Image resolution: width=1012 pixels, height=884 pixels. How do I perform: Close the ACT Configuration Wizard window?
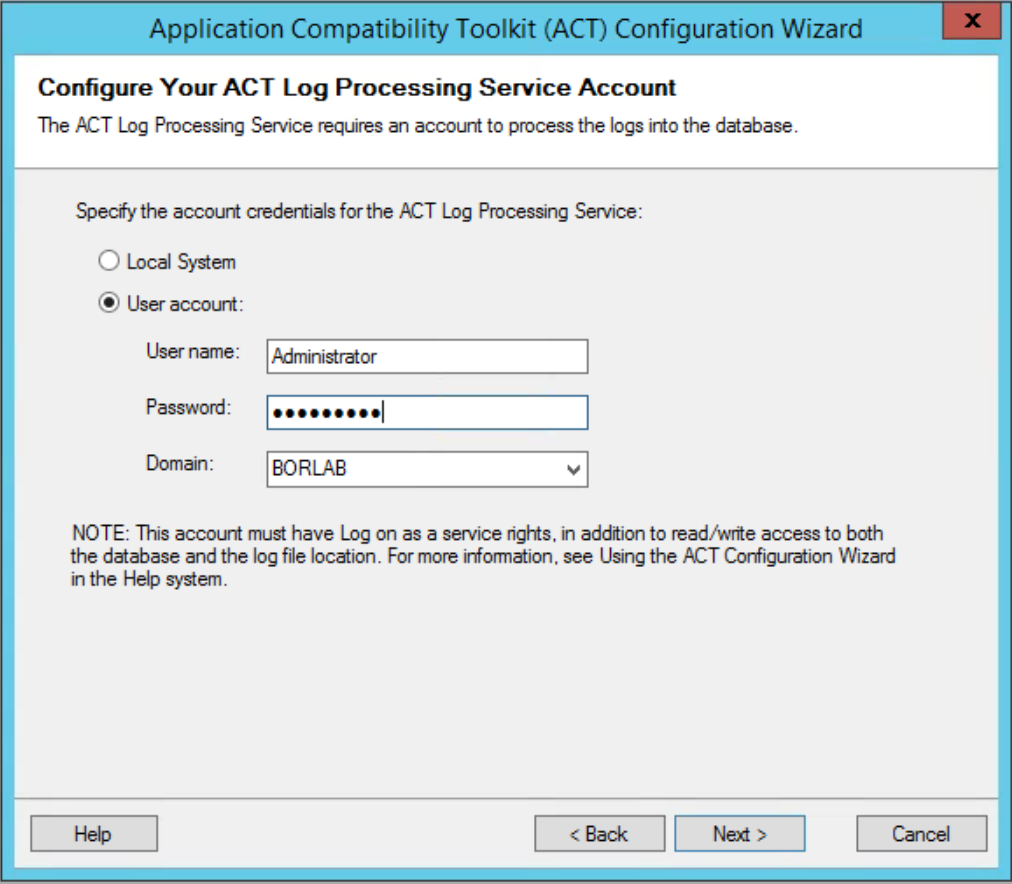point(971,21)
